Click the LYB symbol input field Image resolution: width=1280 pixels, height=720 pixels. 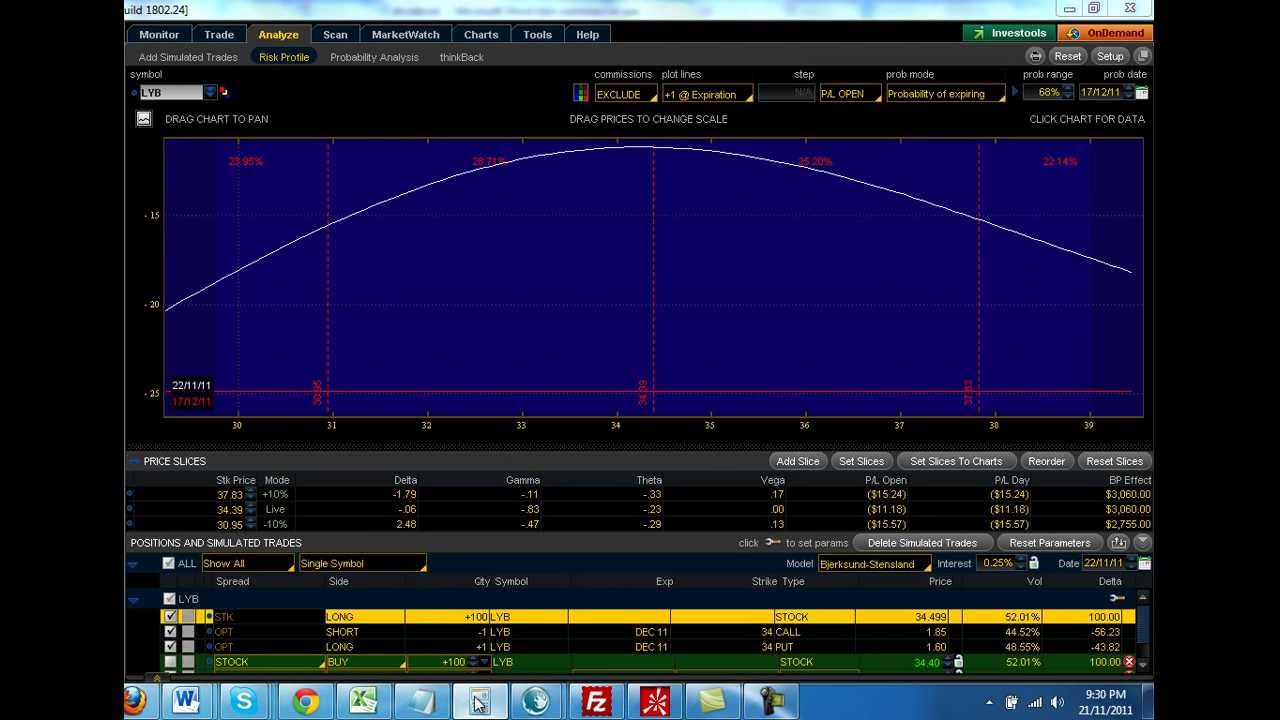(x=170, y=92)
